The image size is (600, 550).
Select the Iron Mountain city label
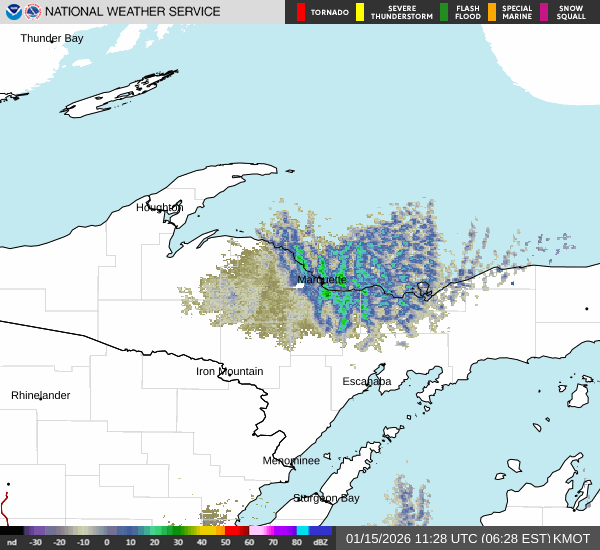pyautogui.click(x=229, y=371)
